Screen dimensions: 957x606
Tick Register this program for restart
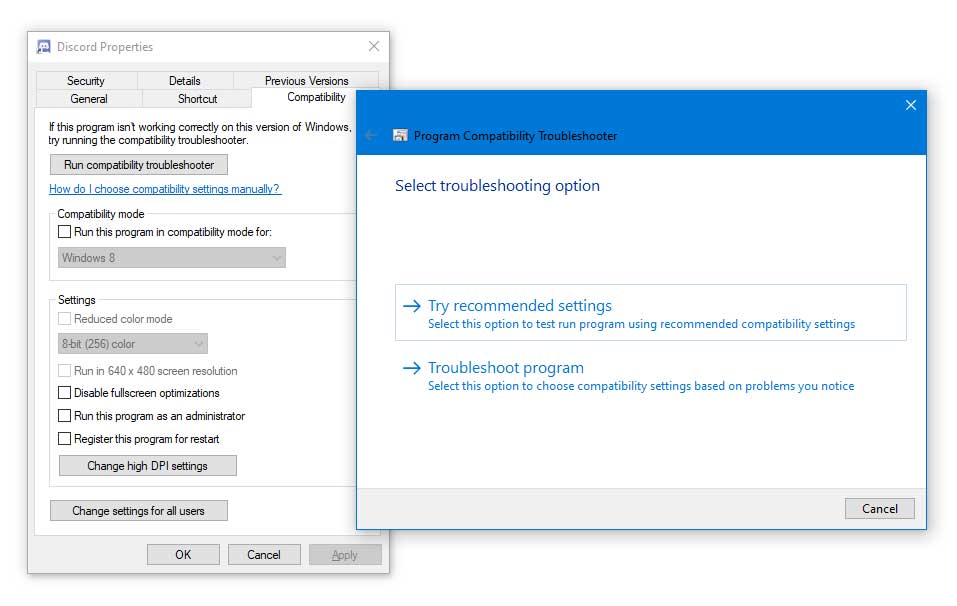(64, 439)
